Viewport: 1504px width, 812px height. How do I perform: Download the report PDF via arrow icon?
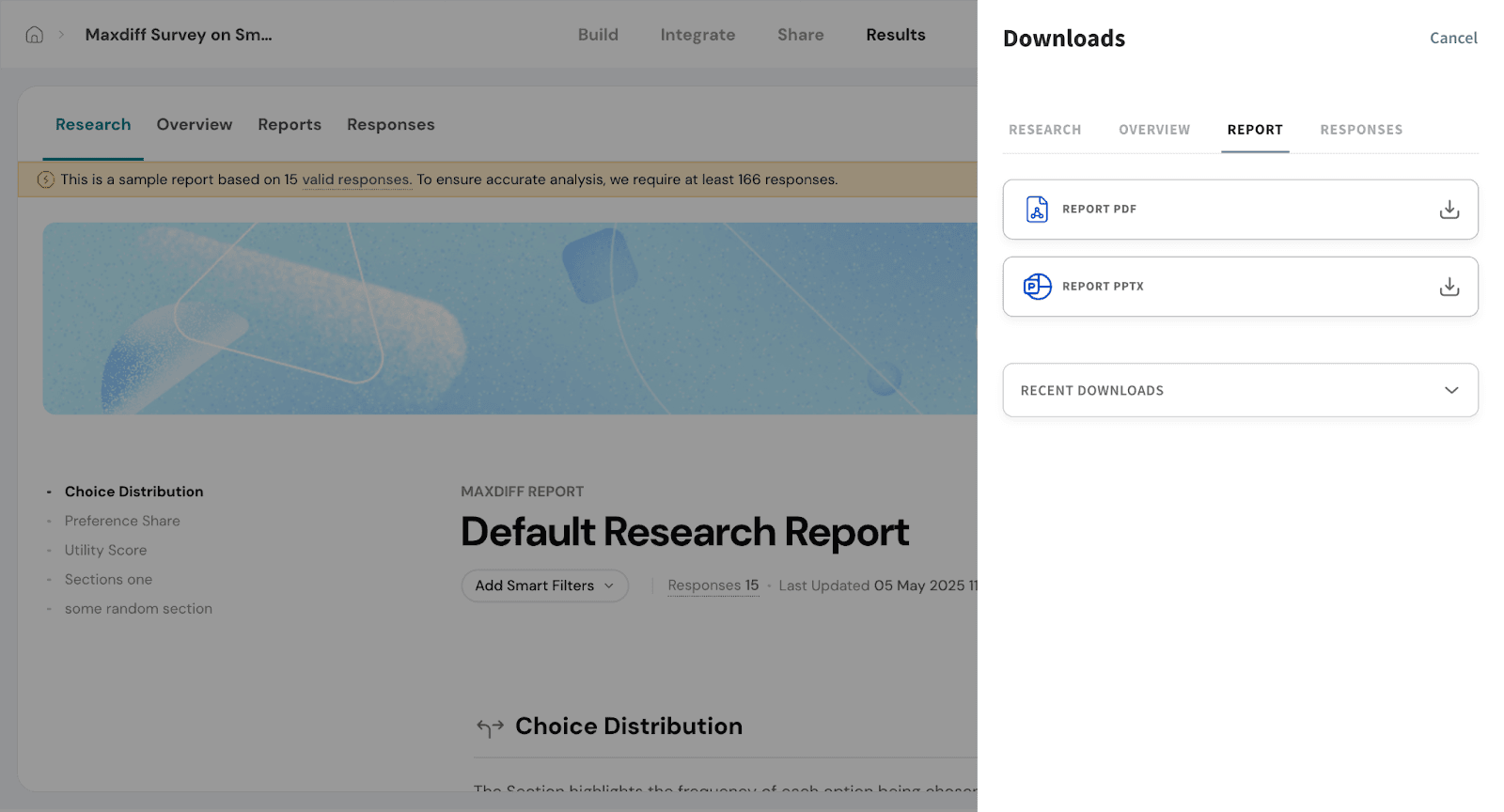[1449, 210]
